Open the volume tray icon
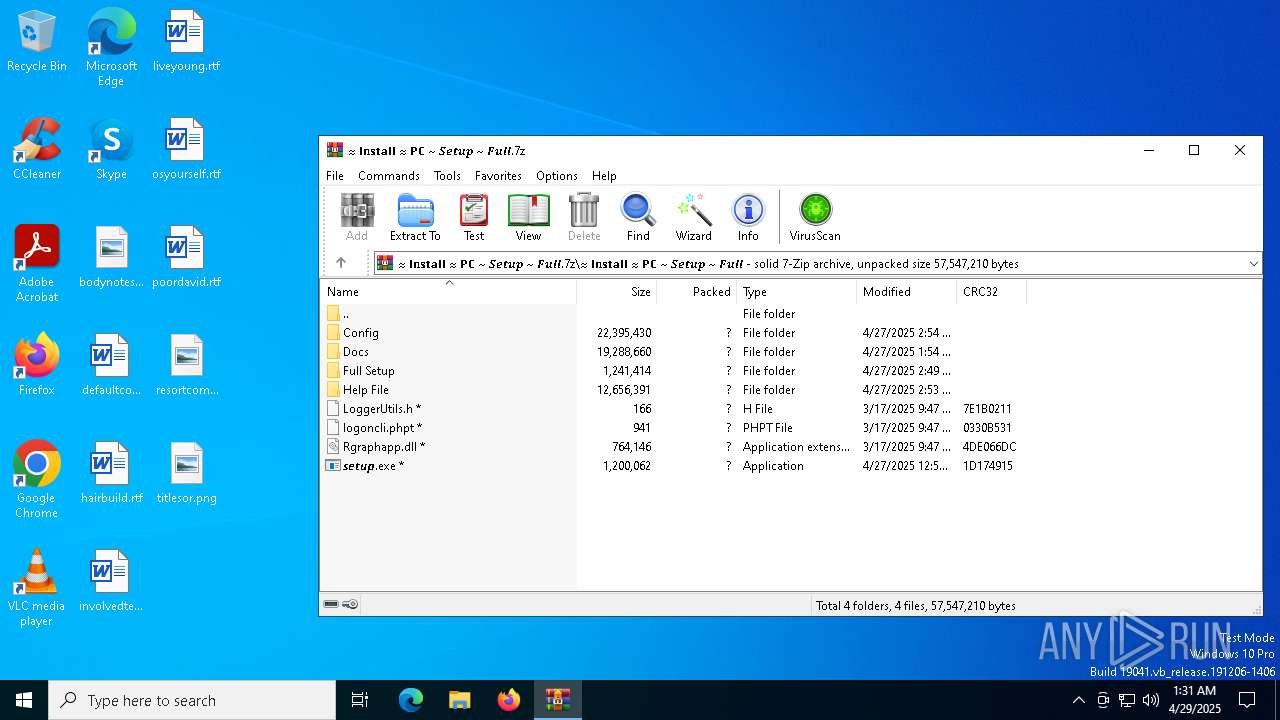The width and height of the screenshot is (1280, 720). pyautogui.click(x=1151, y=700)
